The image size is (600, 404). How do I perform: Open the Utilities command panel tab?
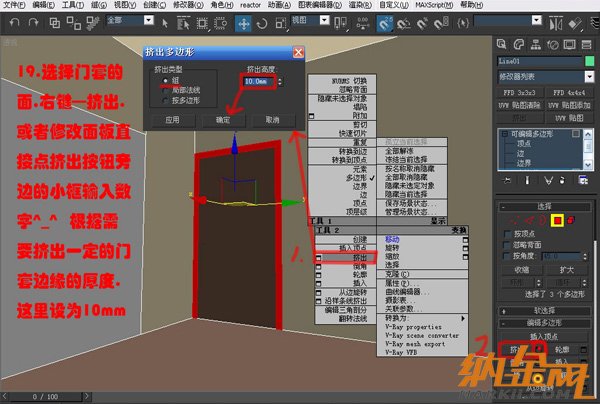click(x=587, y=45)
